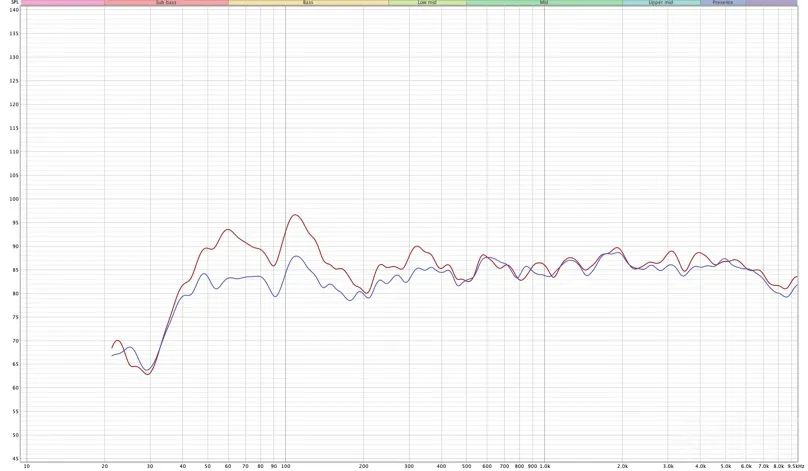Click the SPL axis label
Screen dimensions: 808x471
(x=14, y=3)
